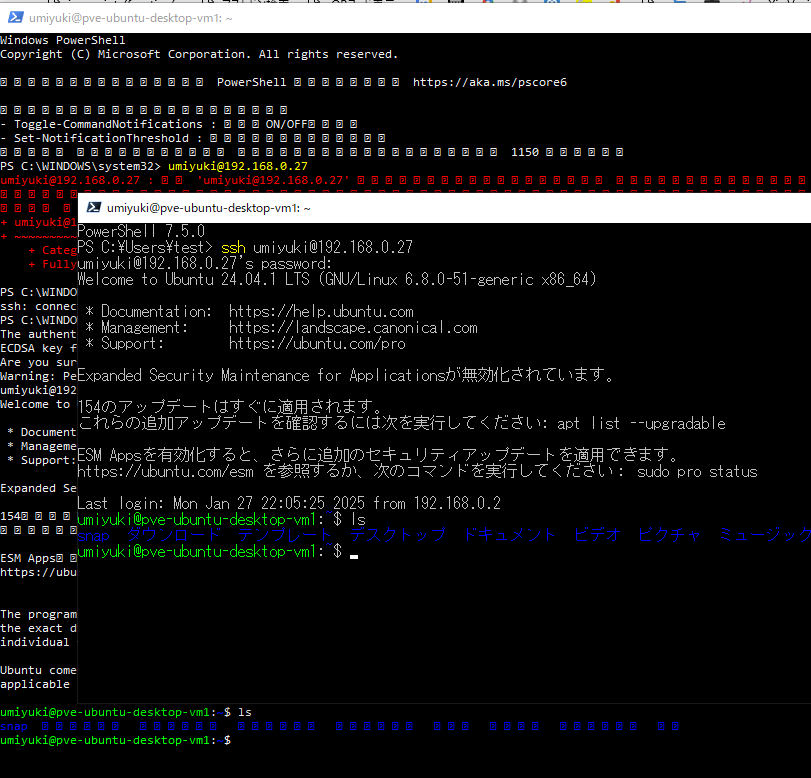
Task: Click the yellow 'umiyuki@192.168.0.27' command after the system32 prompt
Action: pyautogui.click(x=238, y=166)
